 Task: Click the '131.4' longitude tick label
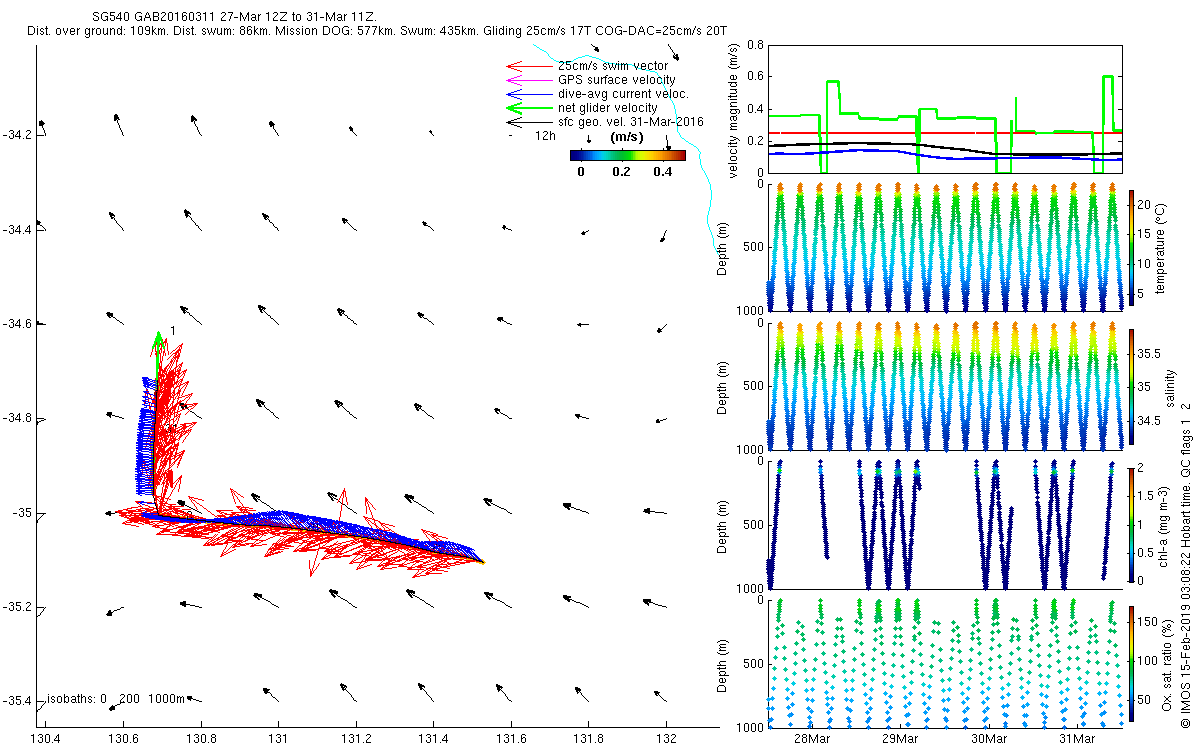pos(433,738)
